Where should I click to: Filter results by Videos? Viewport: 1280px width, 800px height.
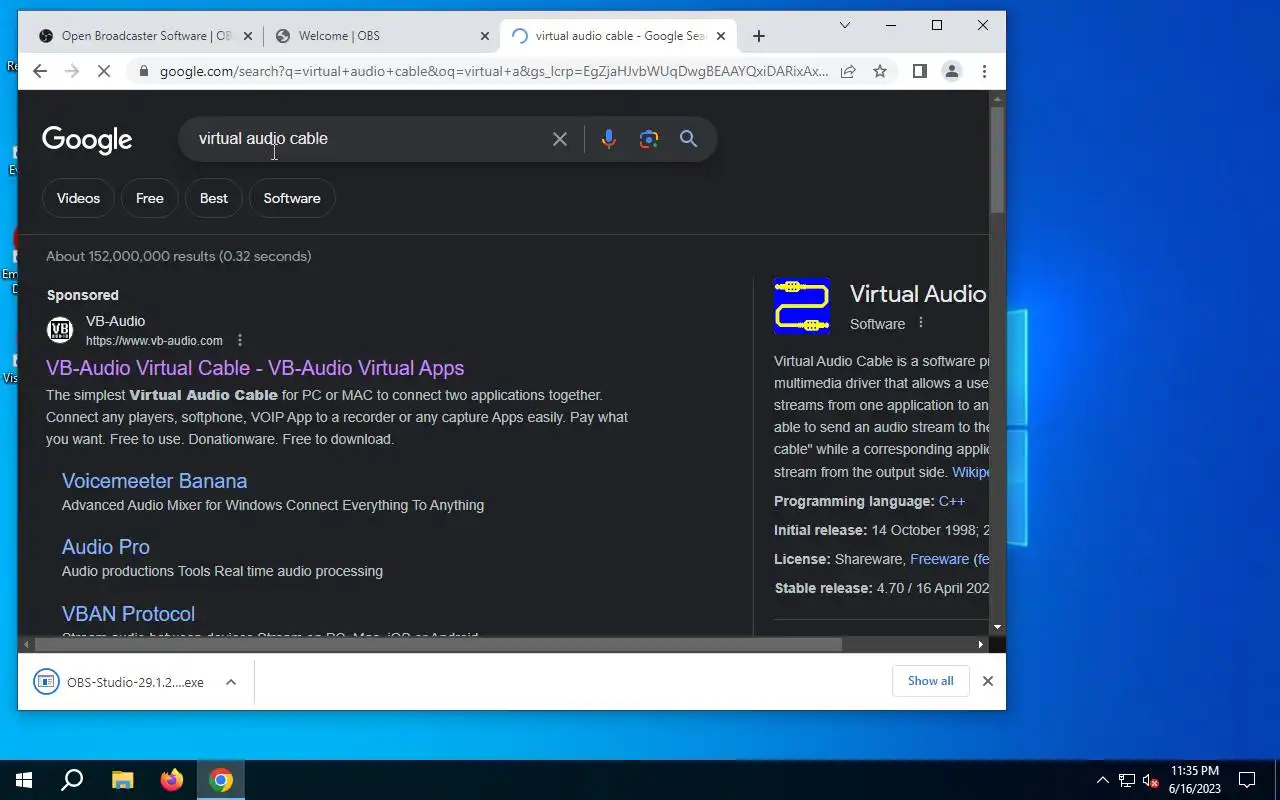[x=78, y=198]
